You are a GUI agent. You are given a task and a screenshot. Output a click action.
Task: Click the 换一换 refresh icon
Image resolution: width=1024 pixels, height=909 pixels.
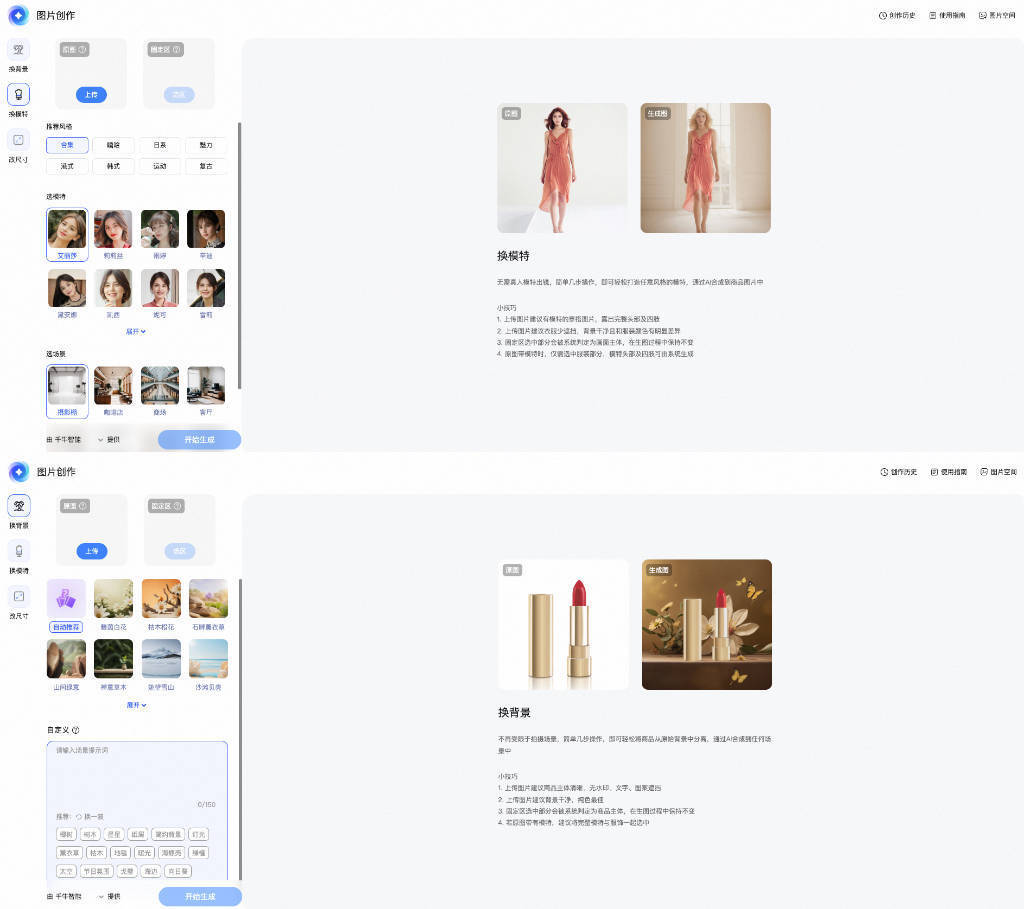79,816
